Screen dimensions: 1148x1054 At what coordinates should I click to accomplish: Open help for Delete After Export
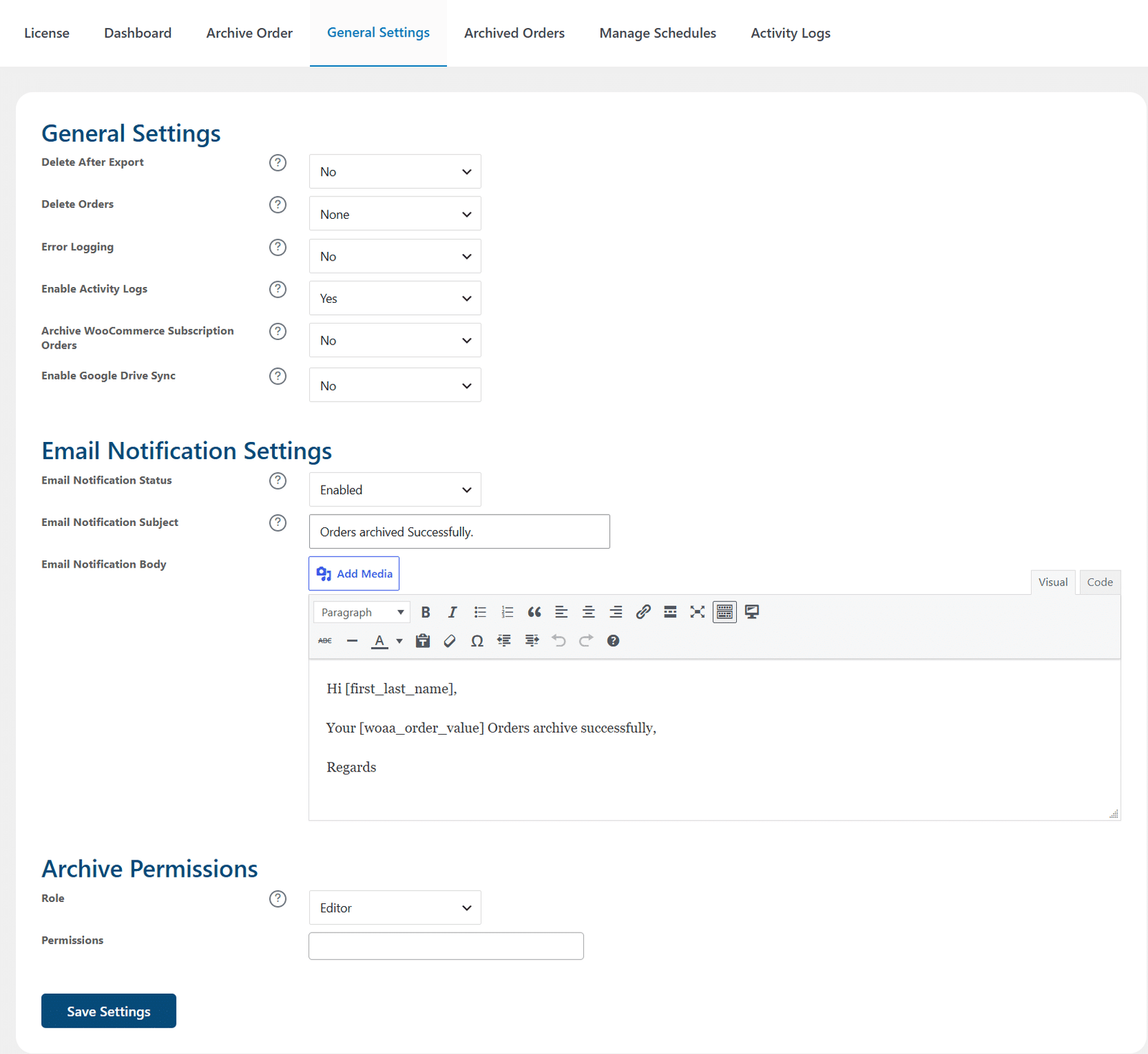(278, 163)
